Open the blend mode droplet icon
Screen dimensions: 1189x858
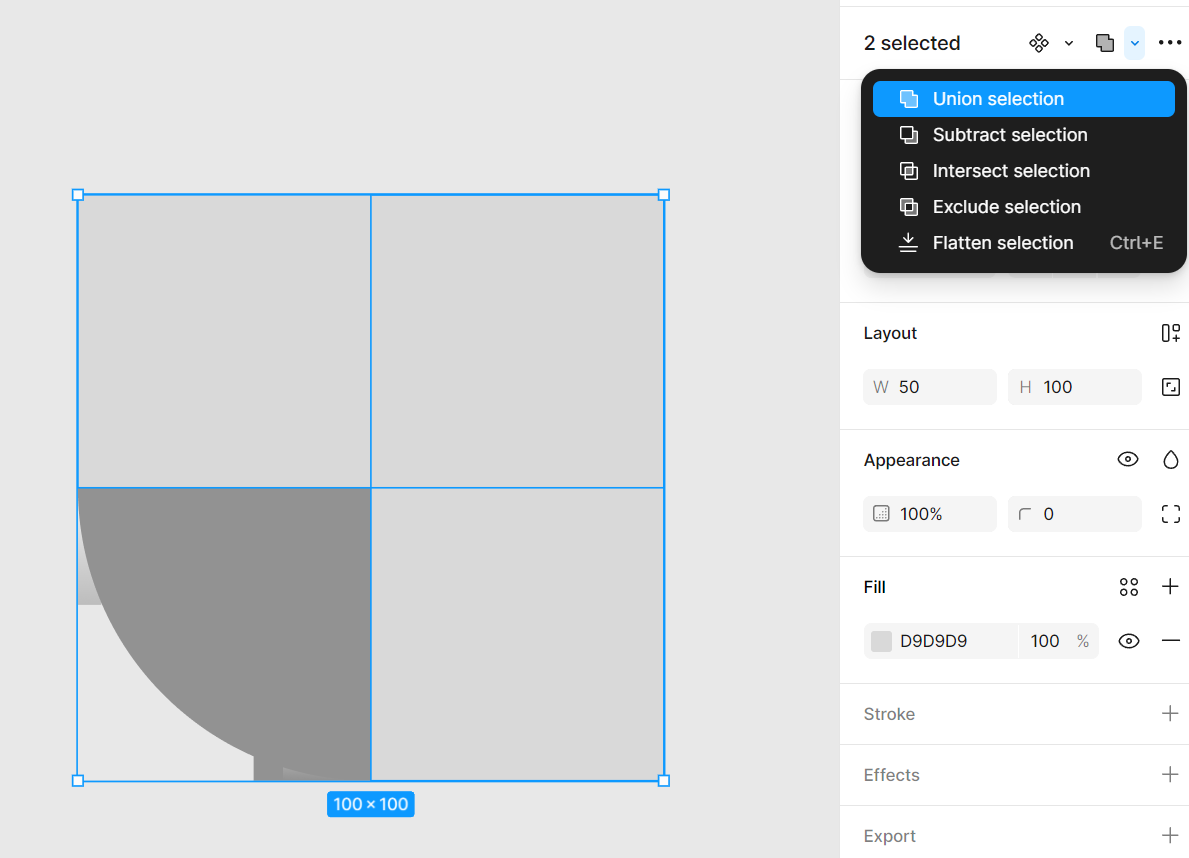click(x=1170, y=460)
